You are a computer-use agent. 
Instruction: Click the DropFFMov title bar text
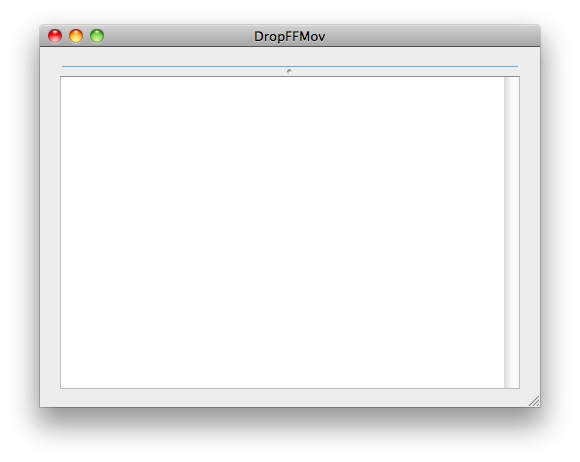tap(290, 37)
